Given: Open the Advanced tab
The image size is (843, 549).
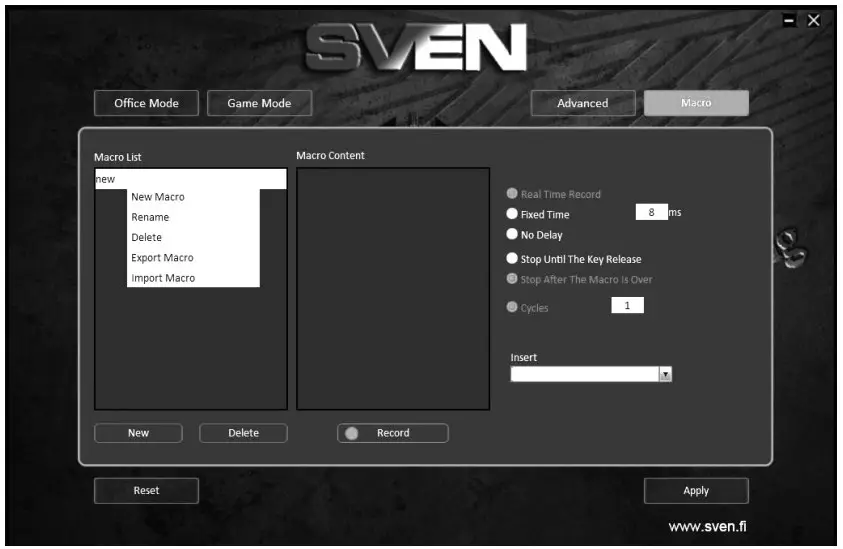Looking at the screenshot, I should click(583, 103).
